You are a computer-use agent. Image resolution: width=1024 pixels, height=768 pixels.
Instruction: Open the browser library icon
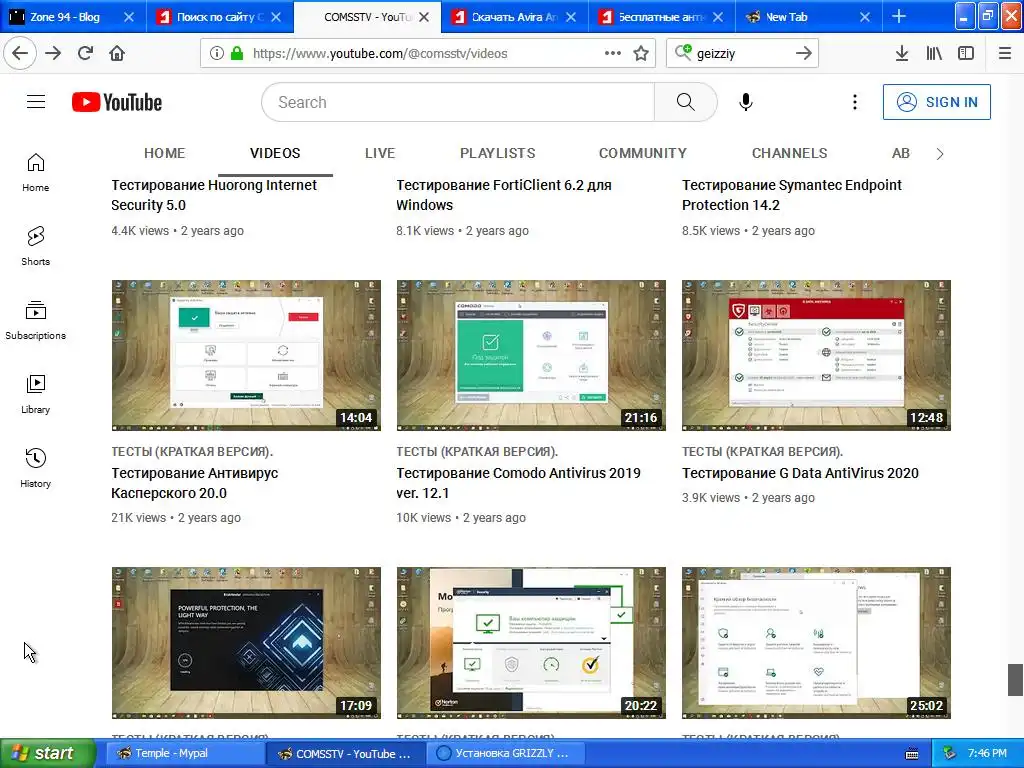coord(934,53)
